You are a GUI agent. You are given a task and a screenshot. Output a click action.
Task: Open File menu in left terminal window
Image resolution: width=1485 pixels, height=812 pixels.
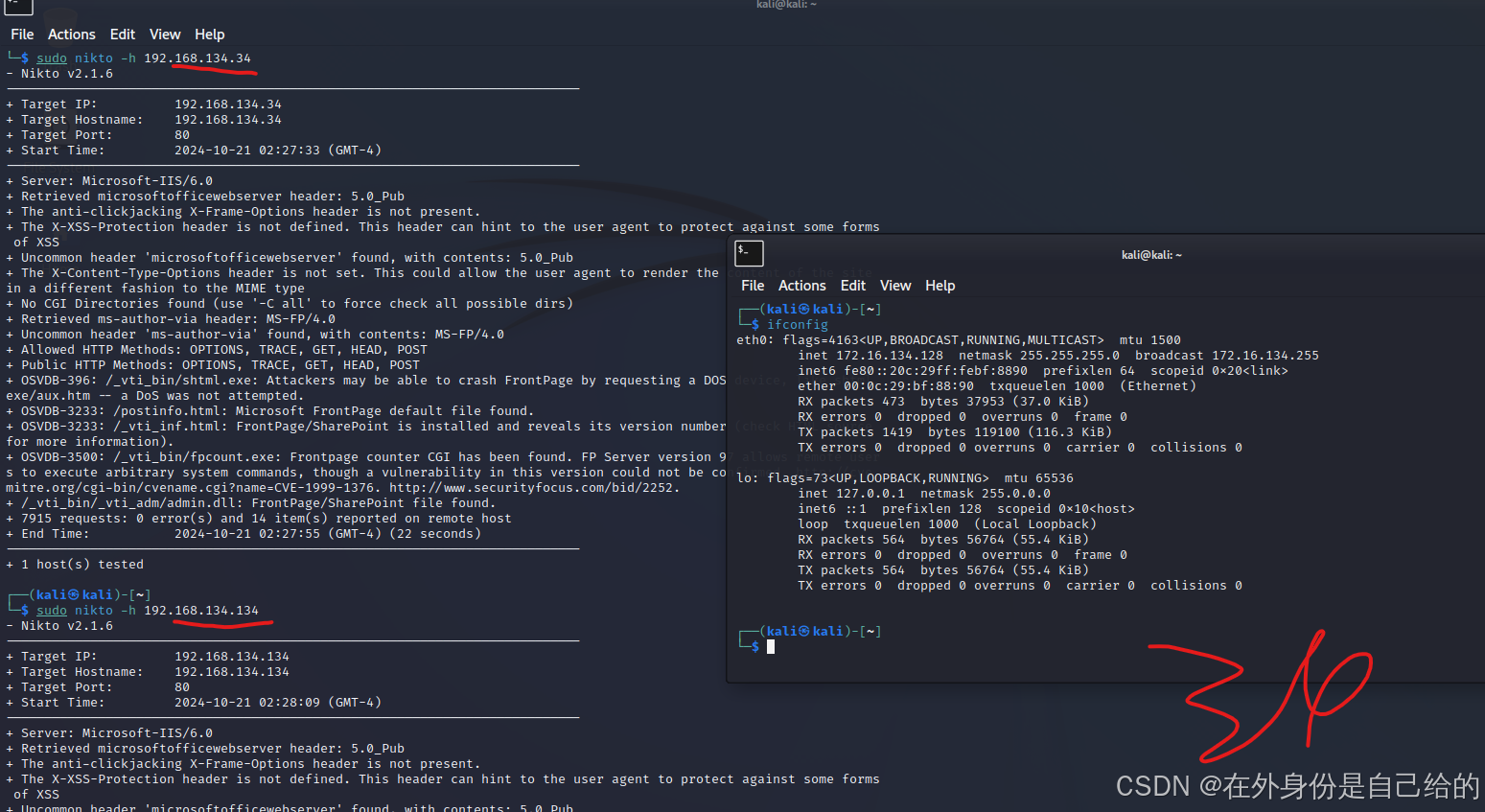pos(22,35)
